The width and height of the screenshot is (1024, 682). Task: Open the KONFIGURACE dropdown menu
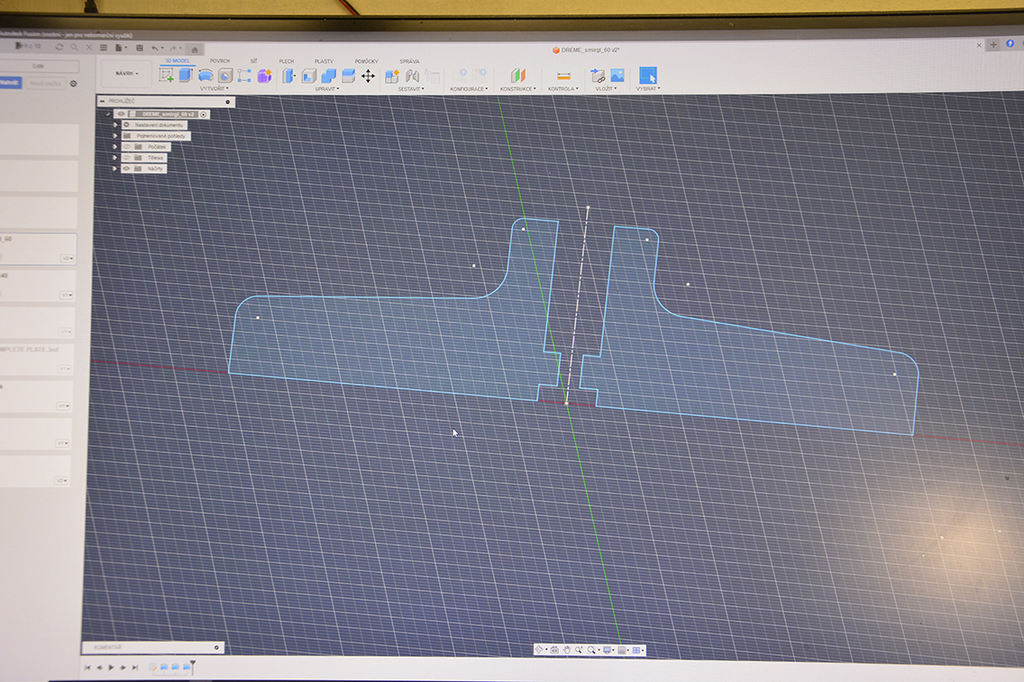[469, 89]
